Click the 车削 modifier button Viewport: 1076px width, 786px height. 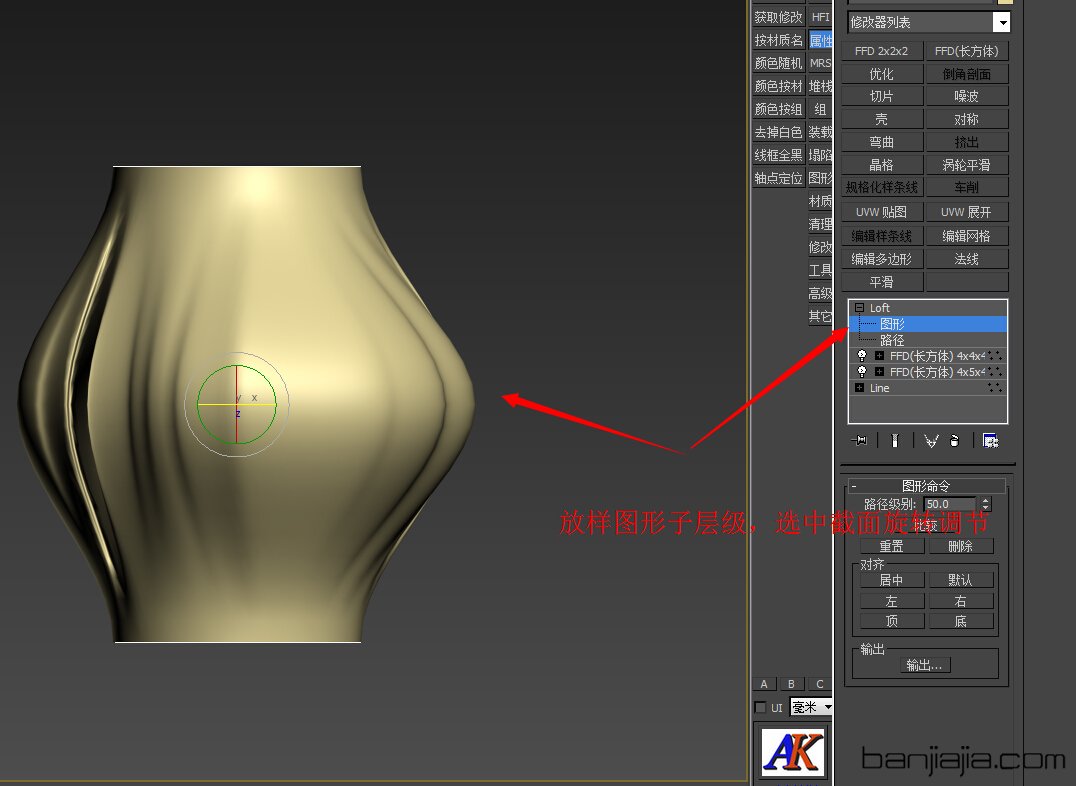click(x=966, y=187)
